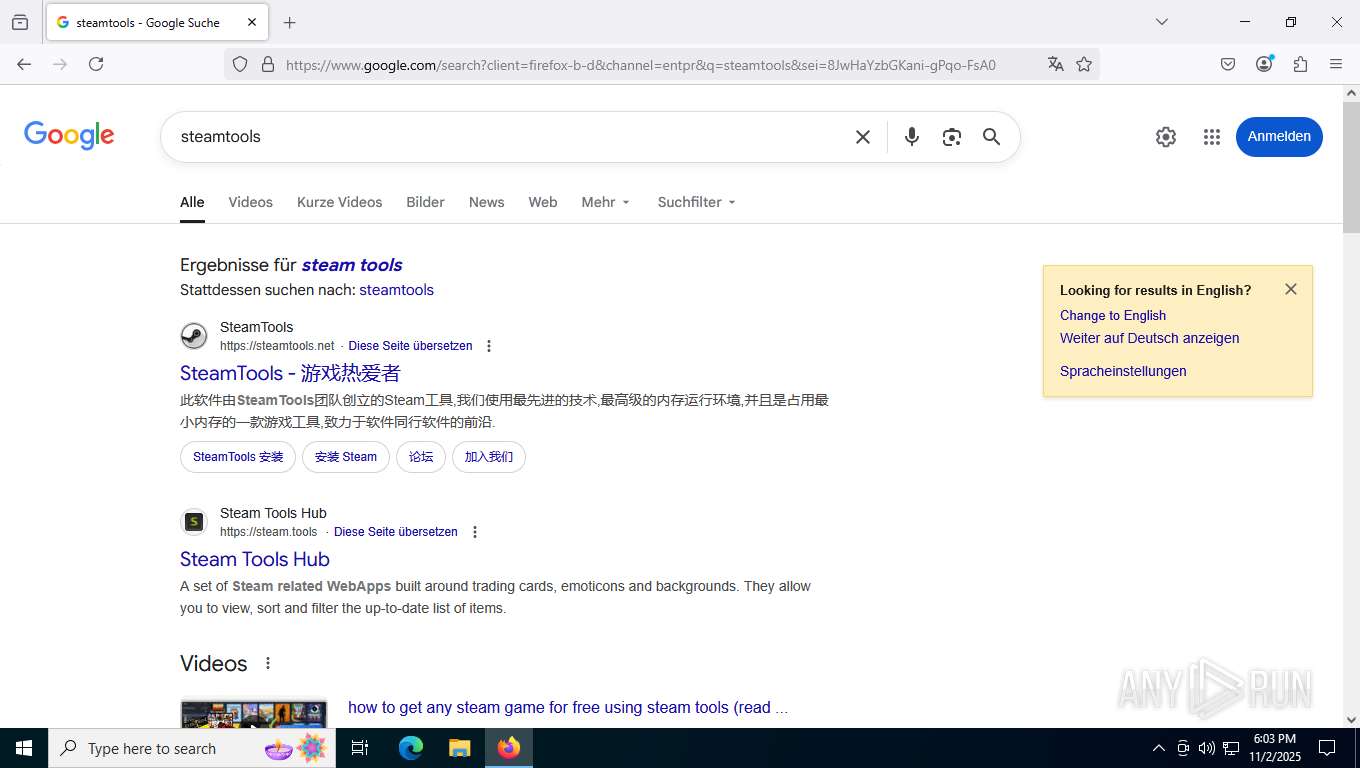This screenshot has width=1360, height=768.
Task: Click Steam Tools Hub site favicon
Action: tap(194, 521)
